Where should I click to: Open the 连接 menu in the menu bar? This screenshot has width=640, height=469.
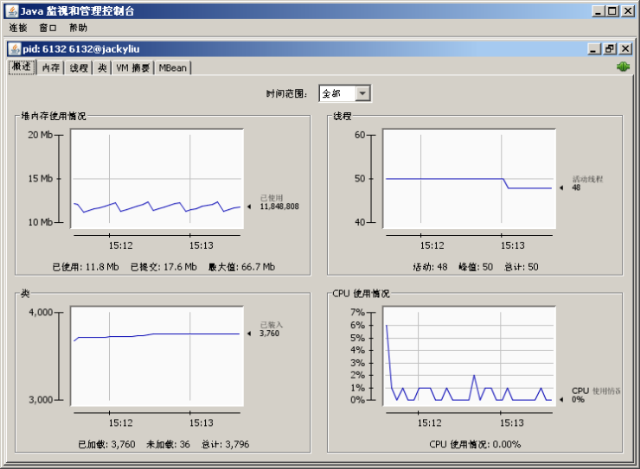18,28
